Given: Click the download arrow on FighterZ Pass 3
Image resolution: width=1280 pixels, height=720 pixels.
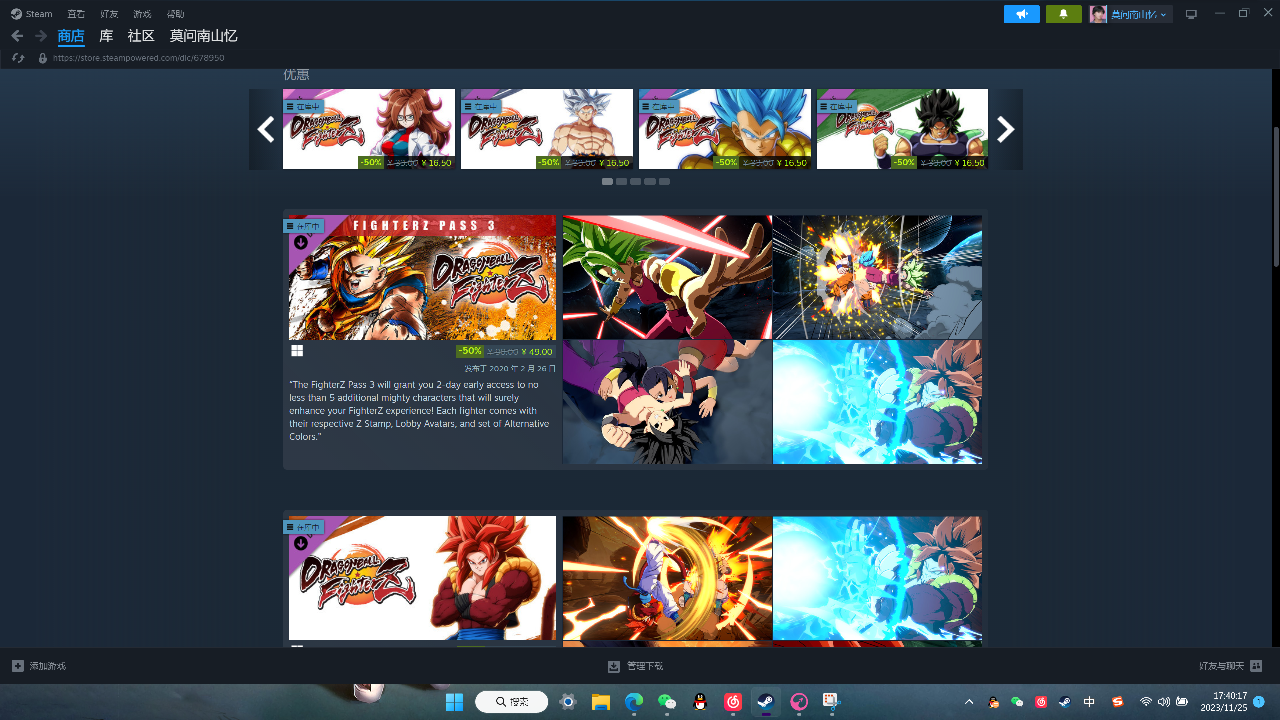Looking at the screenshot, I should pyautogui.click(x=300, y=242).
